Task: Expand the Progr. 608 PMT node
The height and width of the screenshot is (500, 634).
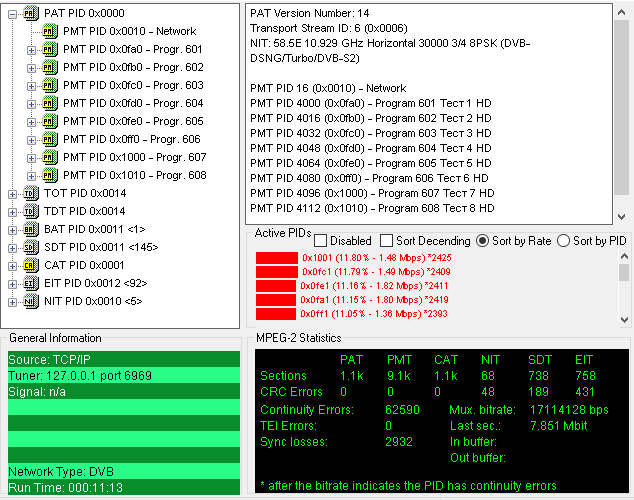Action: point(31,176)
